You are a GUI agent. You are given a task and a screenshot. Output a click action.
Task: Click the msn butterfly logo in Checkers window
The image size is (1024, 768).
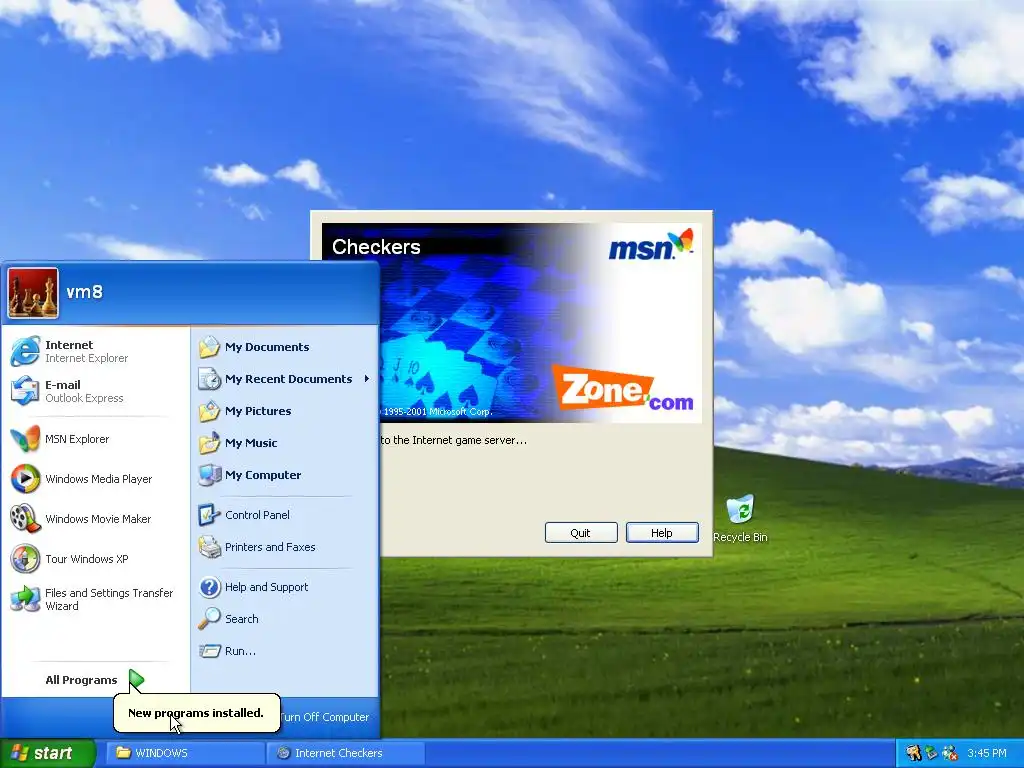[650, 245]
